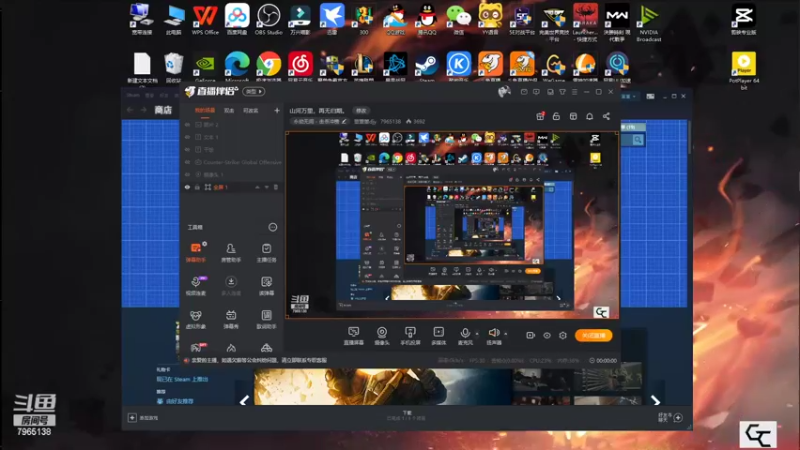Open the League of Legends desktop icon
This screenshot has width=800, height=450.
(x=363, y=67)
